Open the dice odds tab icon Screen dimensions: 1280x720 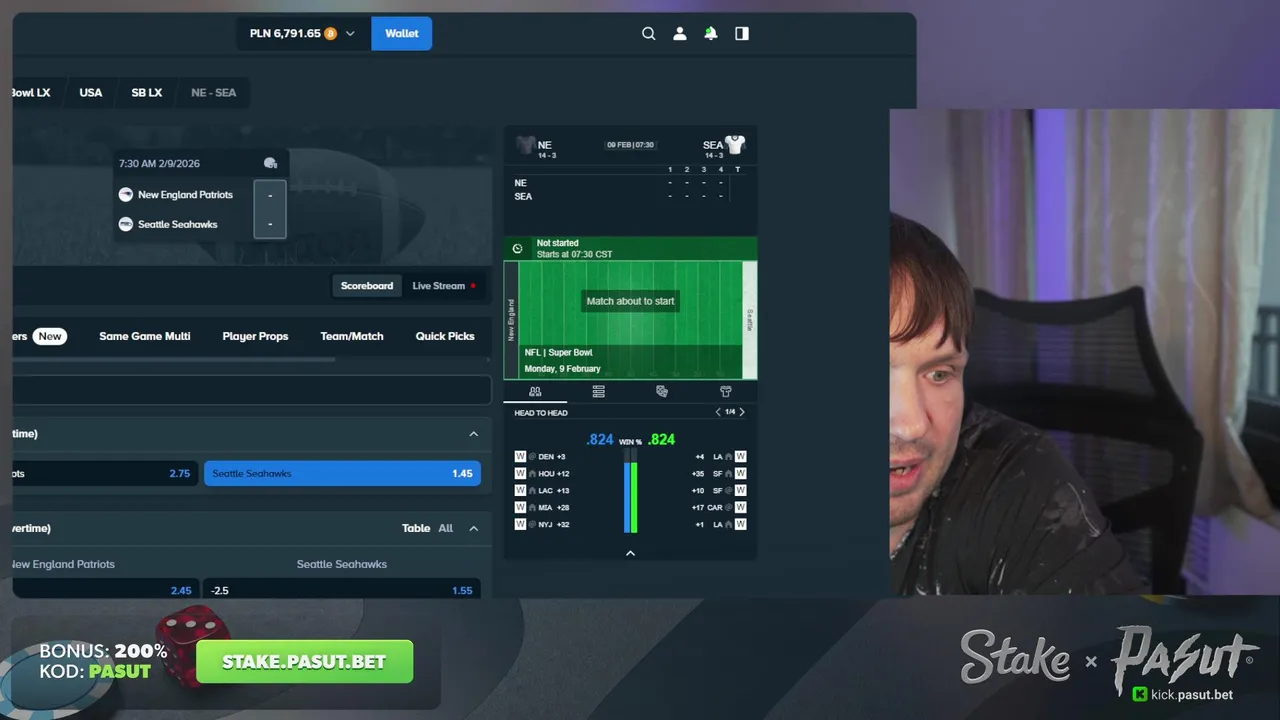coord(662,391)
